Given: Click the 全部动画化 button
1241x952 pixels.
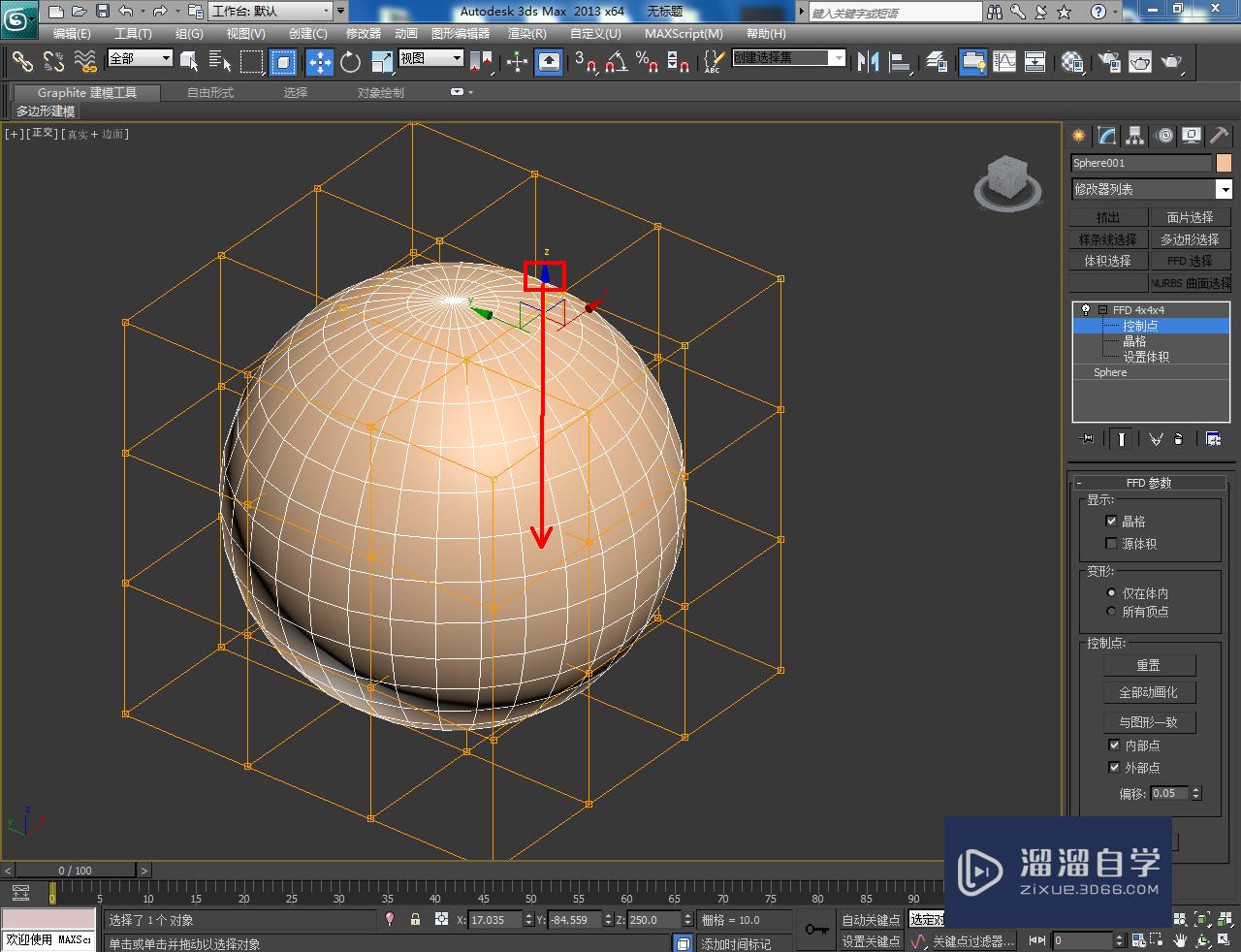Looking at the screenshot, I should tap(1149, 693).
